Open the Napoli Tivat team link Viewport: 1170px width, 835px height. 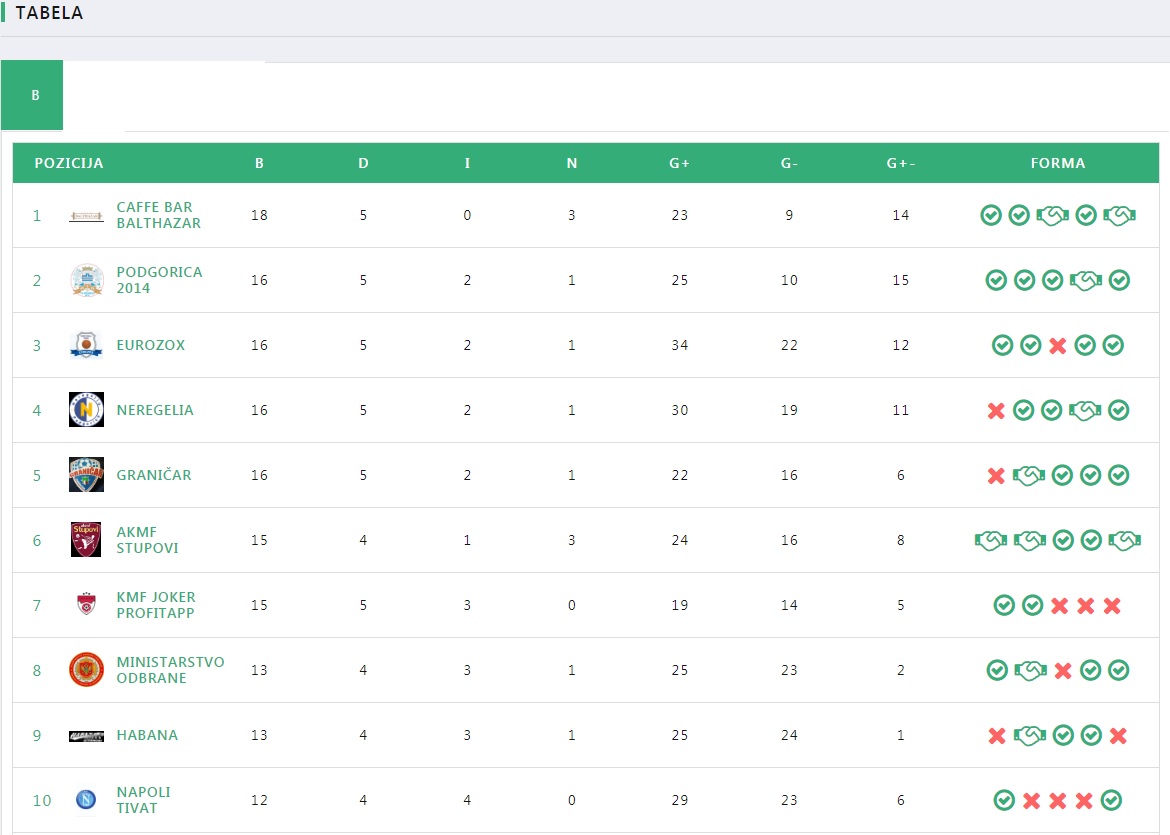[143, 800]
